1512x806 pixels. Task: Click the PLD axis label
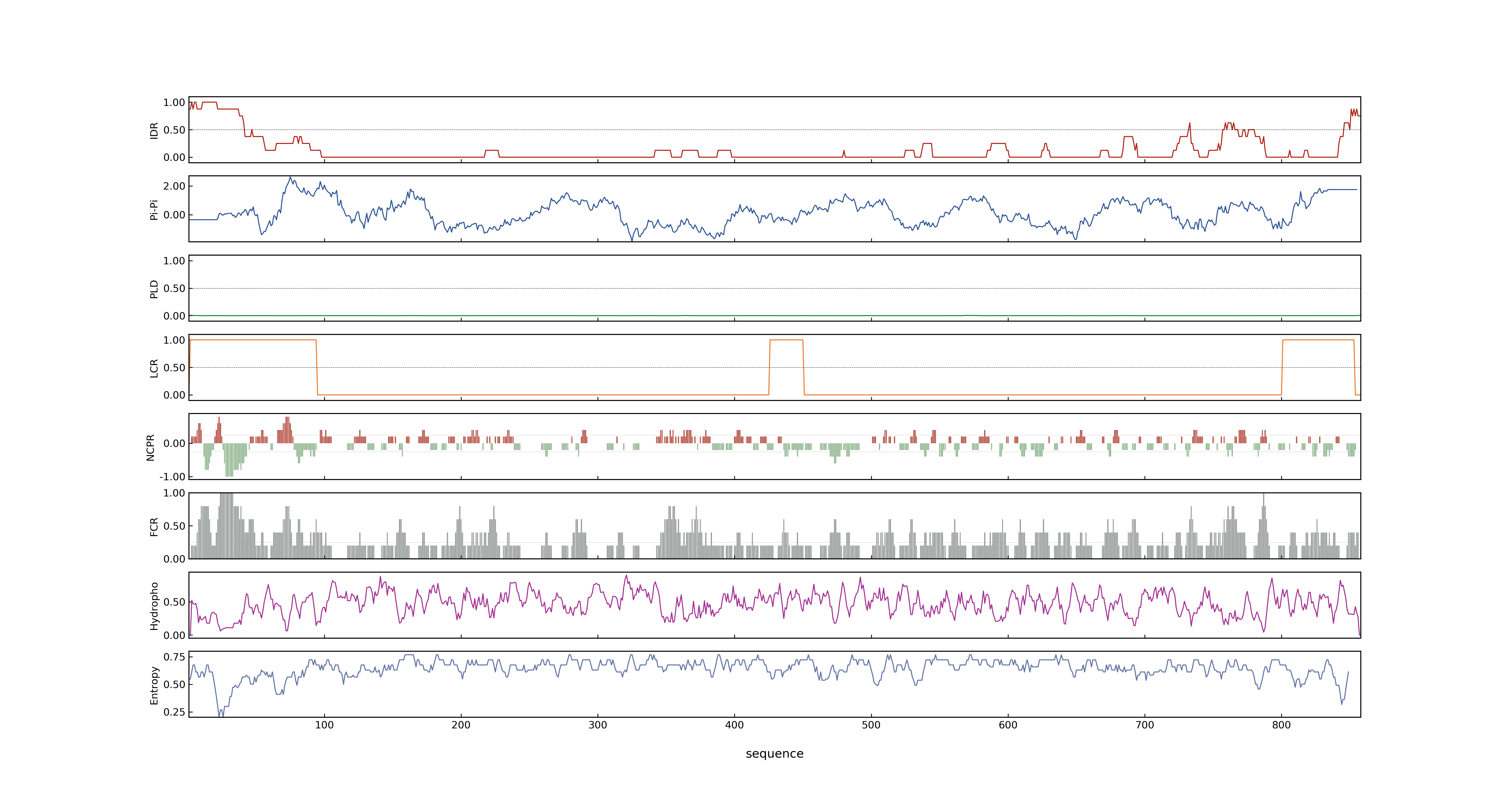(x=154, y=288)
